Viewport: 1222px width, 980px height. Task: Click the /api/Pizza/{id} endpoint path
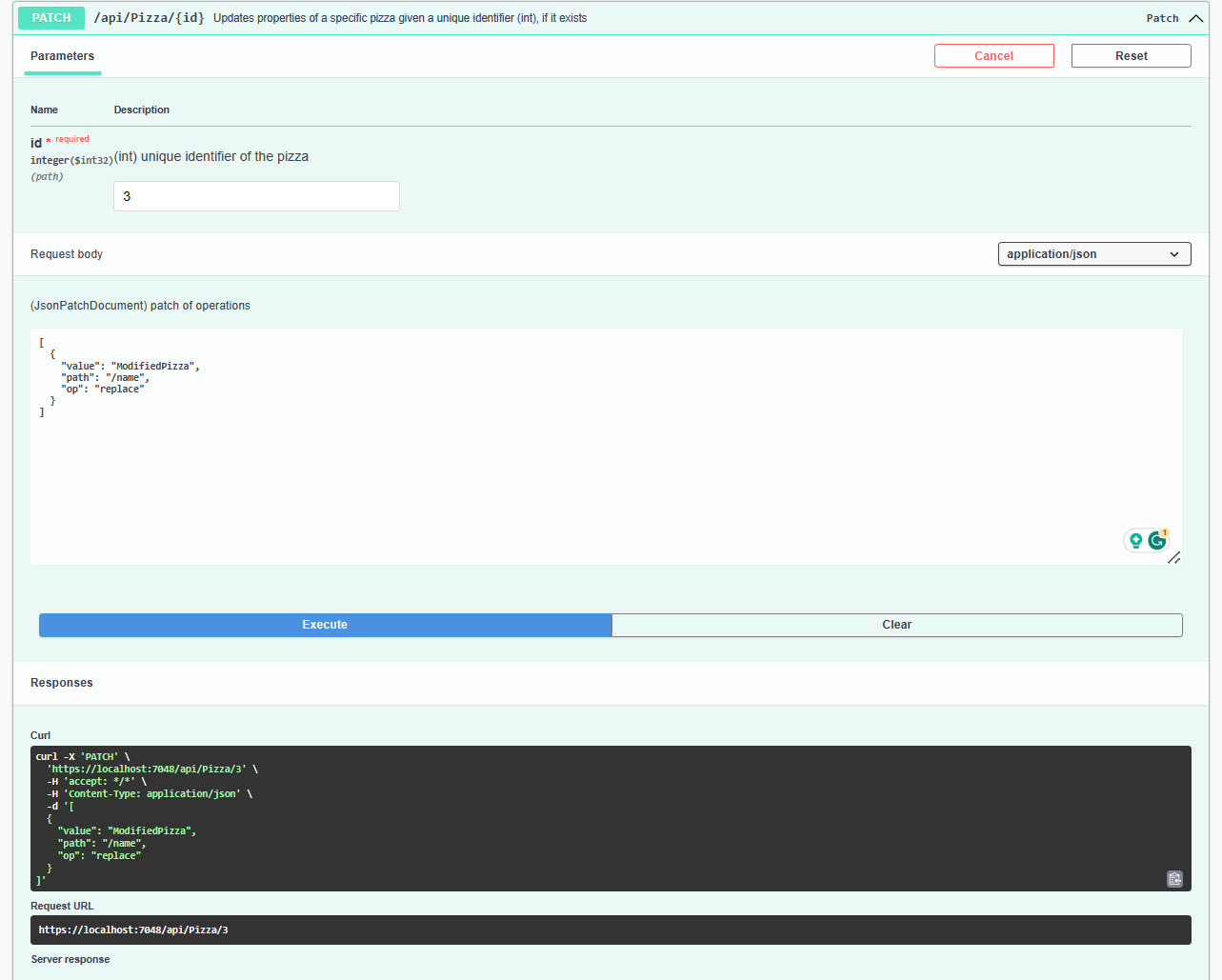click(149, 18)
